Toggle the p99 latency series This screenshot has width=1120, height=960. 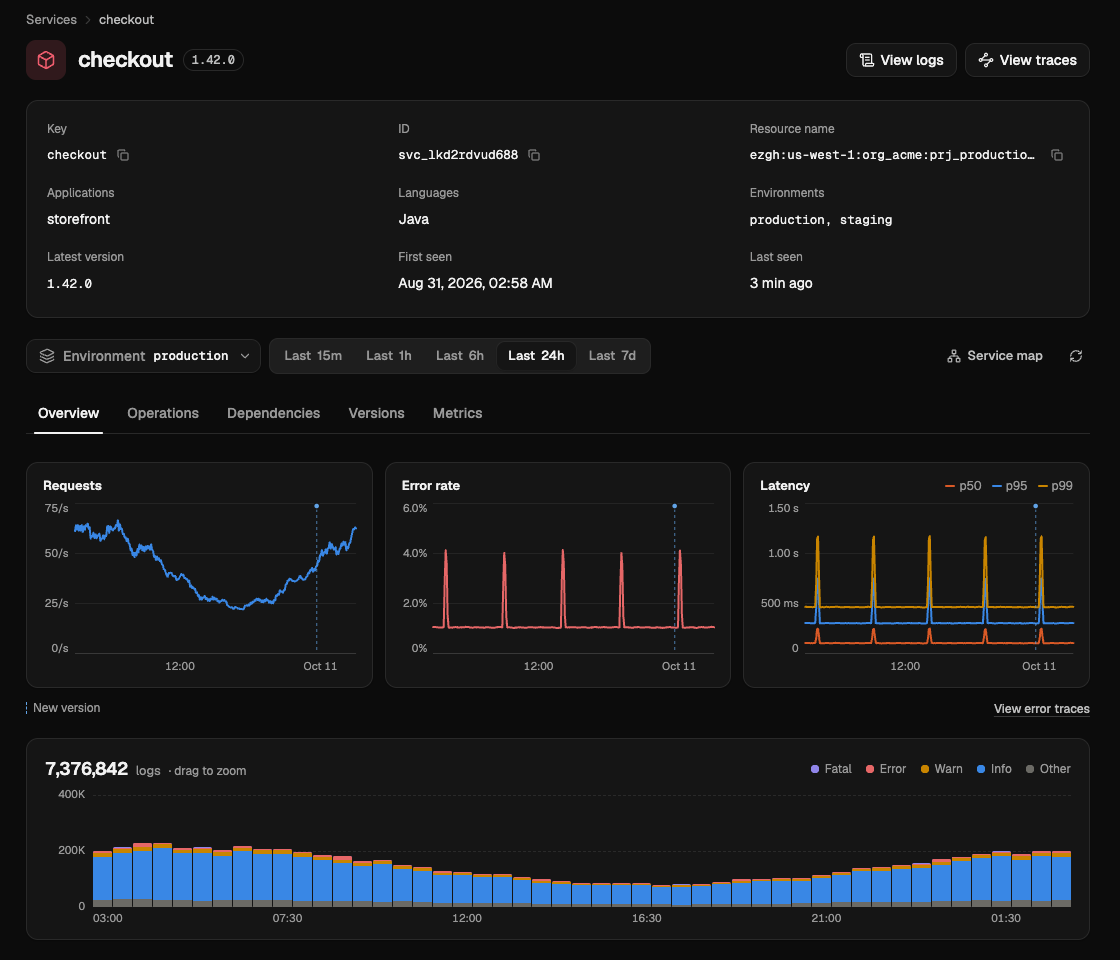(1055, 486)
